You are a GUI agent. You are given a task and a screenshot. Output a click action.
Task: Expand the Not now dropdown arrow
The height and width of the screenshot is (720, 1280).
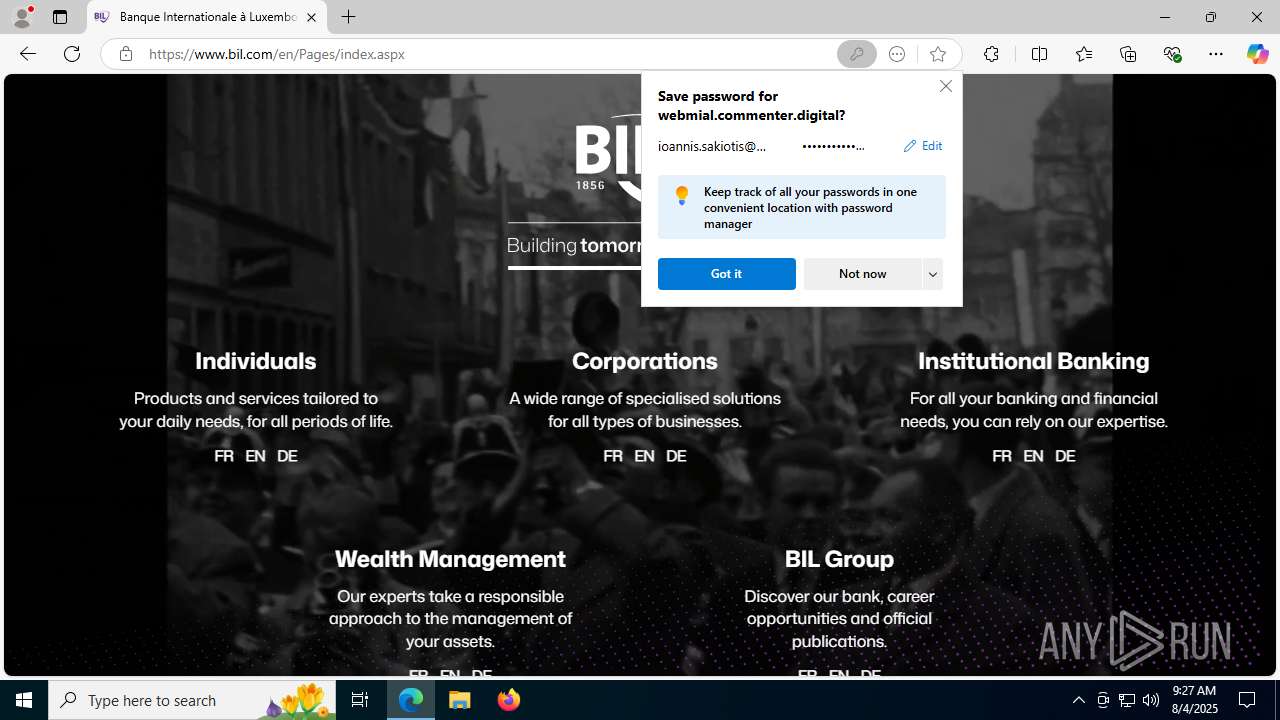(933, 274)
